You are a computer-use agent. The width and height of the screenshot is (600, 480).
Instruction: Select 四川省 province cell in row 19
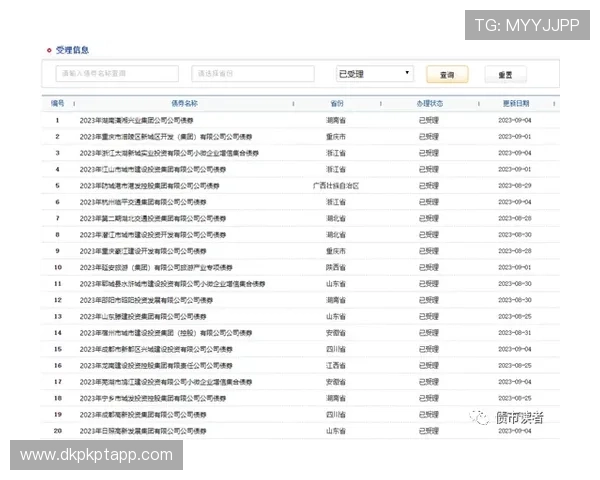(x=336, y=415)
